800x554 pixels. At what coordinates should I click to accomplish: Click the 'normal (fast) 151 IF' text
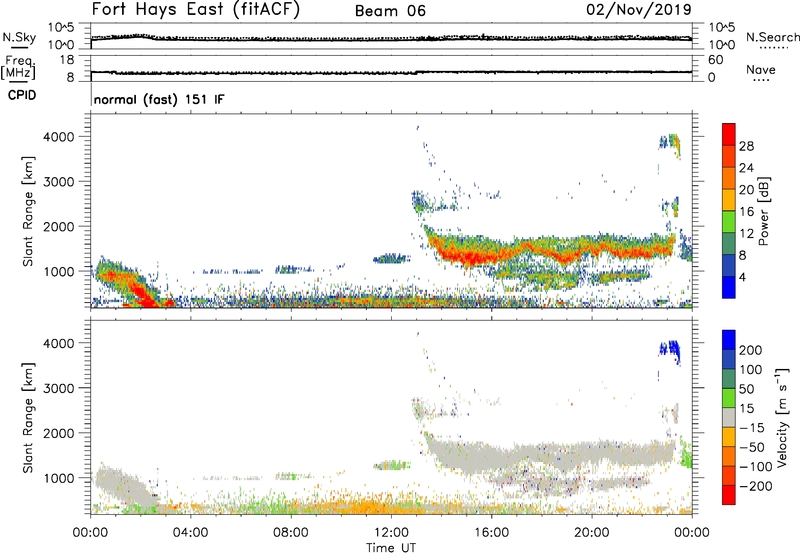coord(159,99)
